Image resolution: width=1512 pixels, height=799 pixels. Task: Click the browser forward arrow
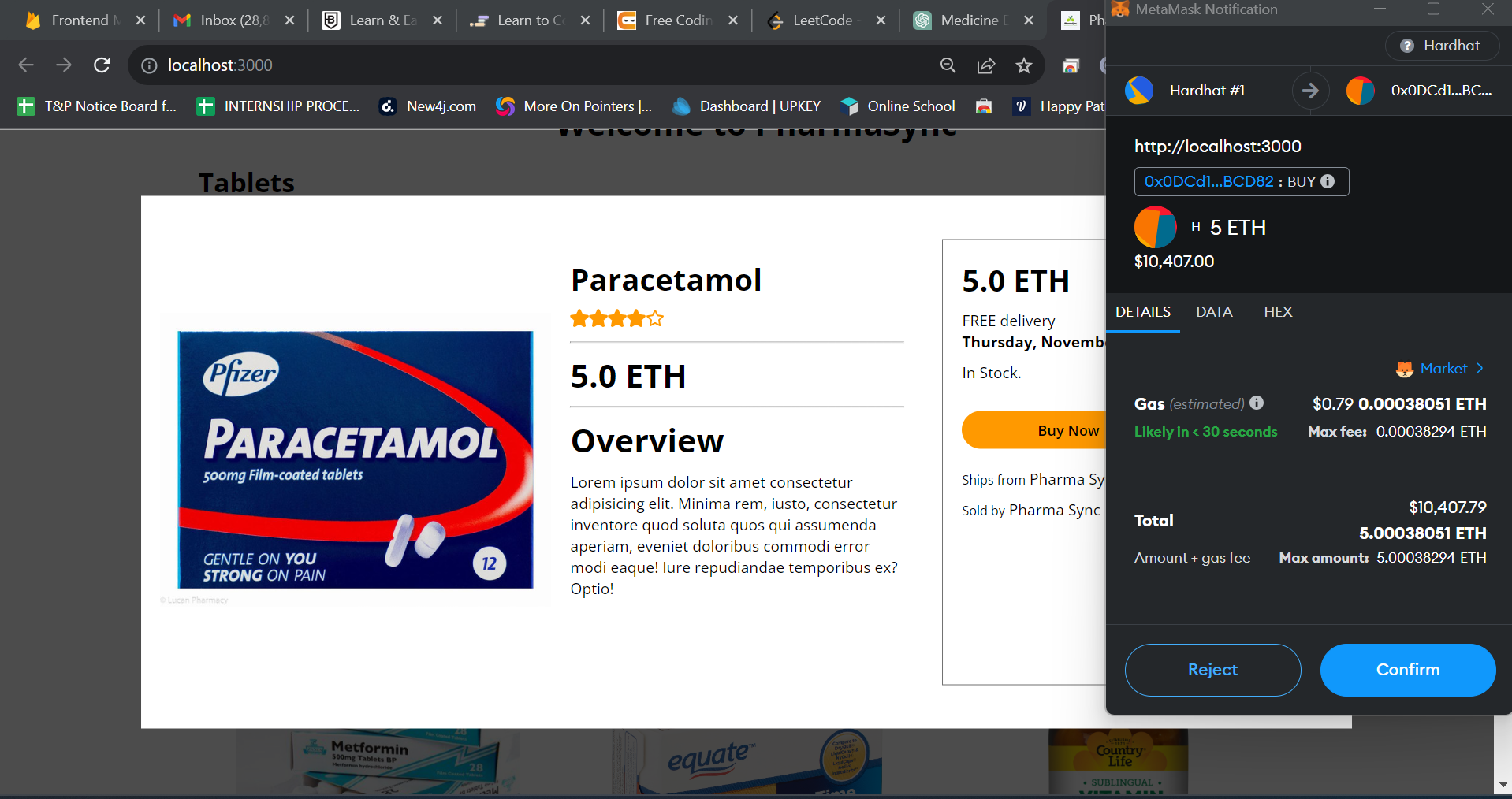tap(64, 65)
